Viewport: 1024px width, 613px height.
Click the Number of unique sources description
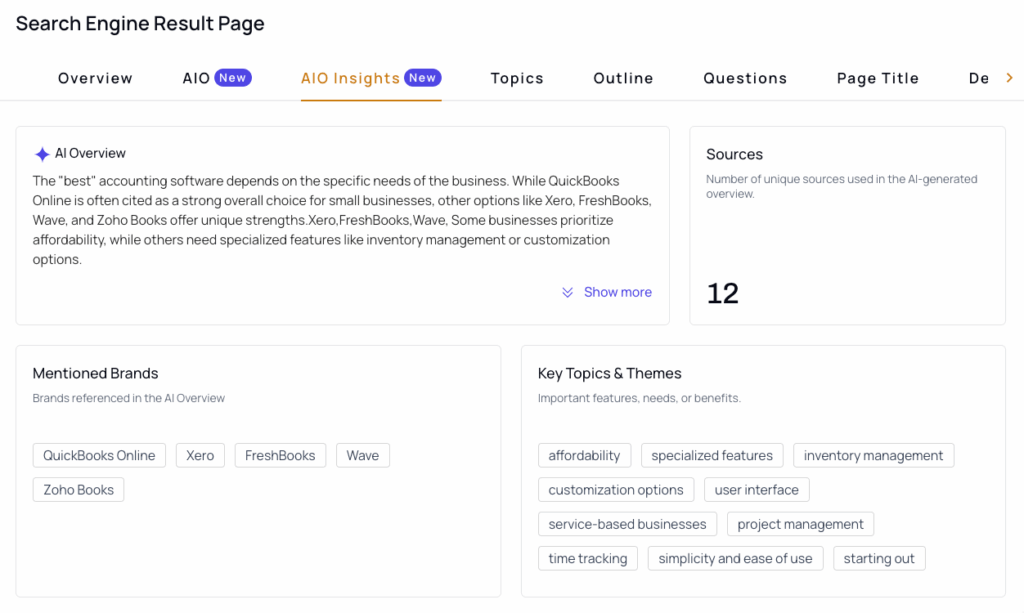(x=842, y=186)
